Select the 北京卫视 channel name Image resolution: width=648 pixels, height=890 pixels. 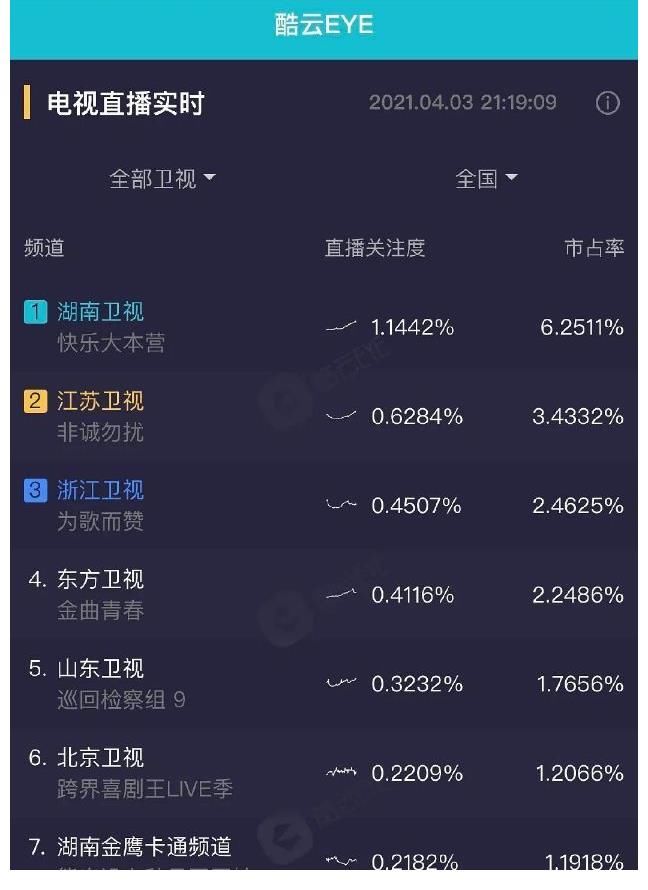pos(100,757)
